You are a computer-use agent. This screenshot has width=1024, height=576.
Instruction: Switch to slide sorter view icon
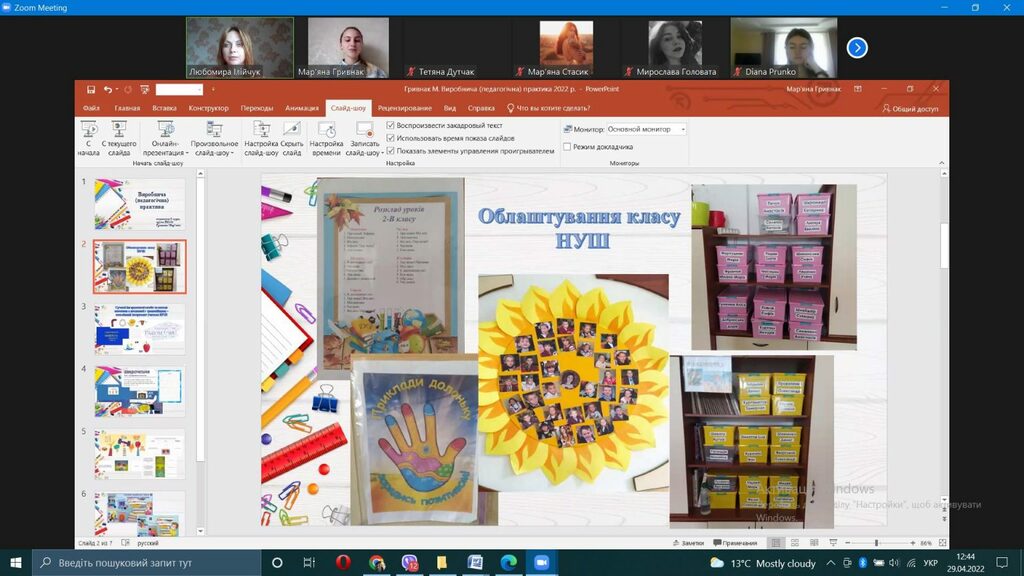[795, 543]
